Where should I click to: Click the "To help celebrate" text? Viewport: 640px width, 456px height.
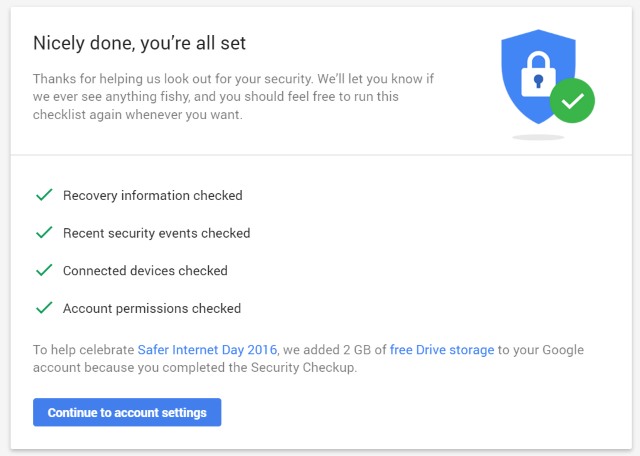click(84, 350)
